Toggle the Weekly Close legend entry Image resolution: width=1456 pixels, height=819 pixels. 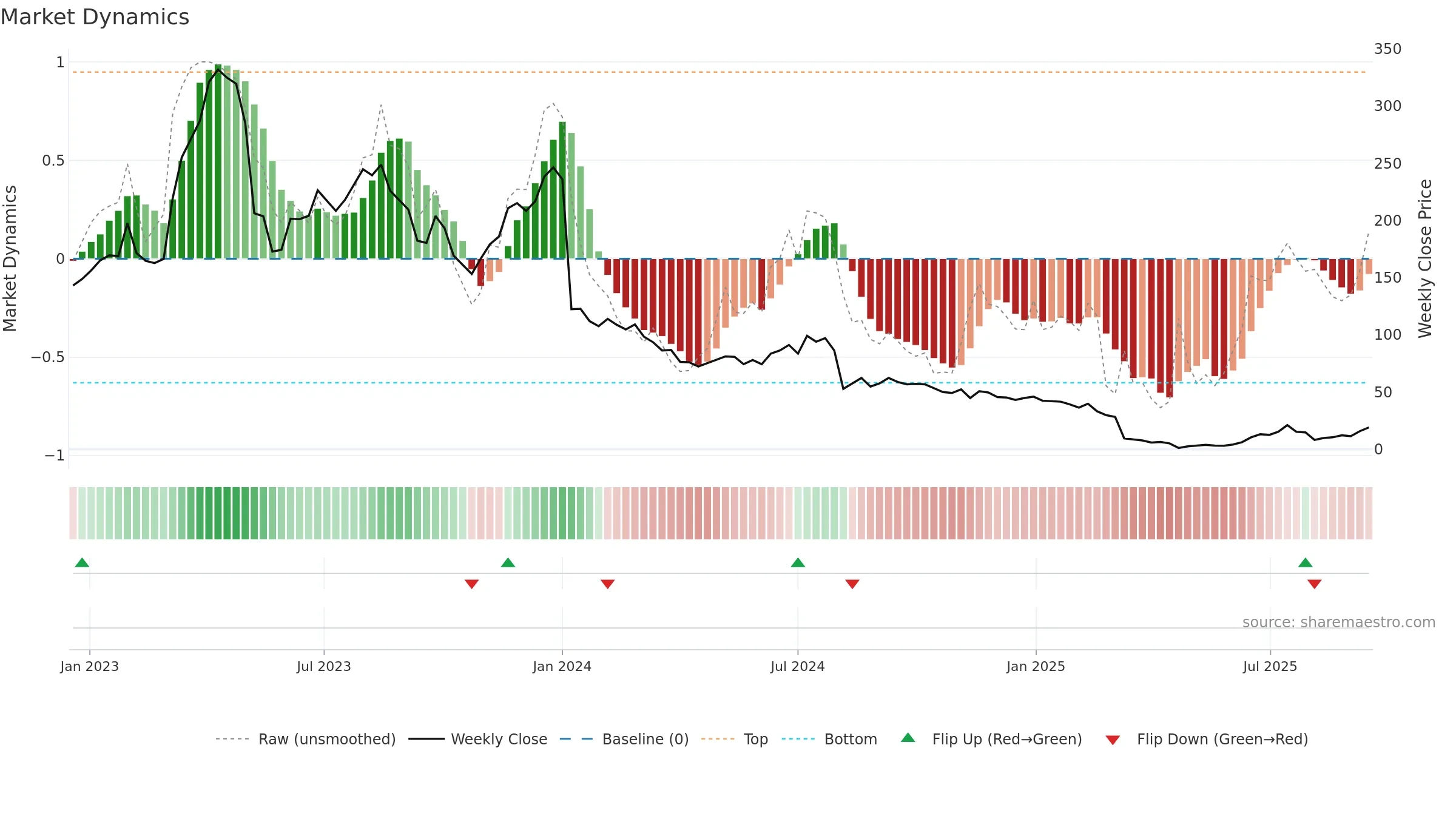[x=478, y=739]
